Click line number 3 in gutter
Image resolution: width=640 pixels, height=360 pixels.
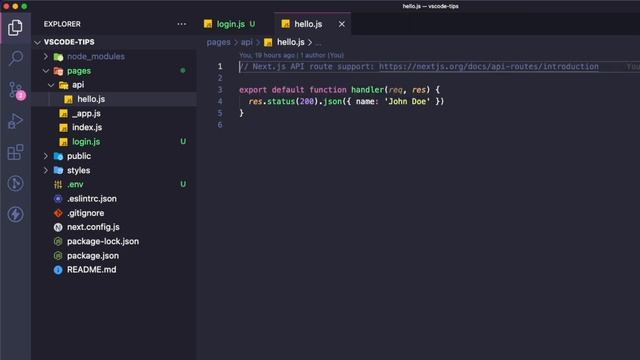tap(220, 90)
